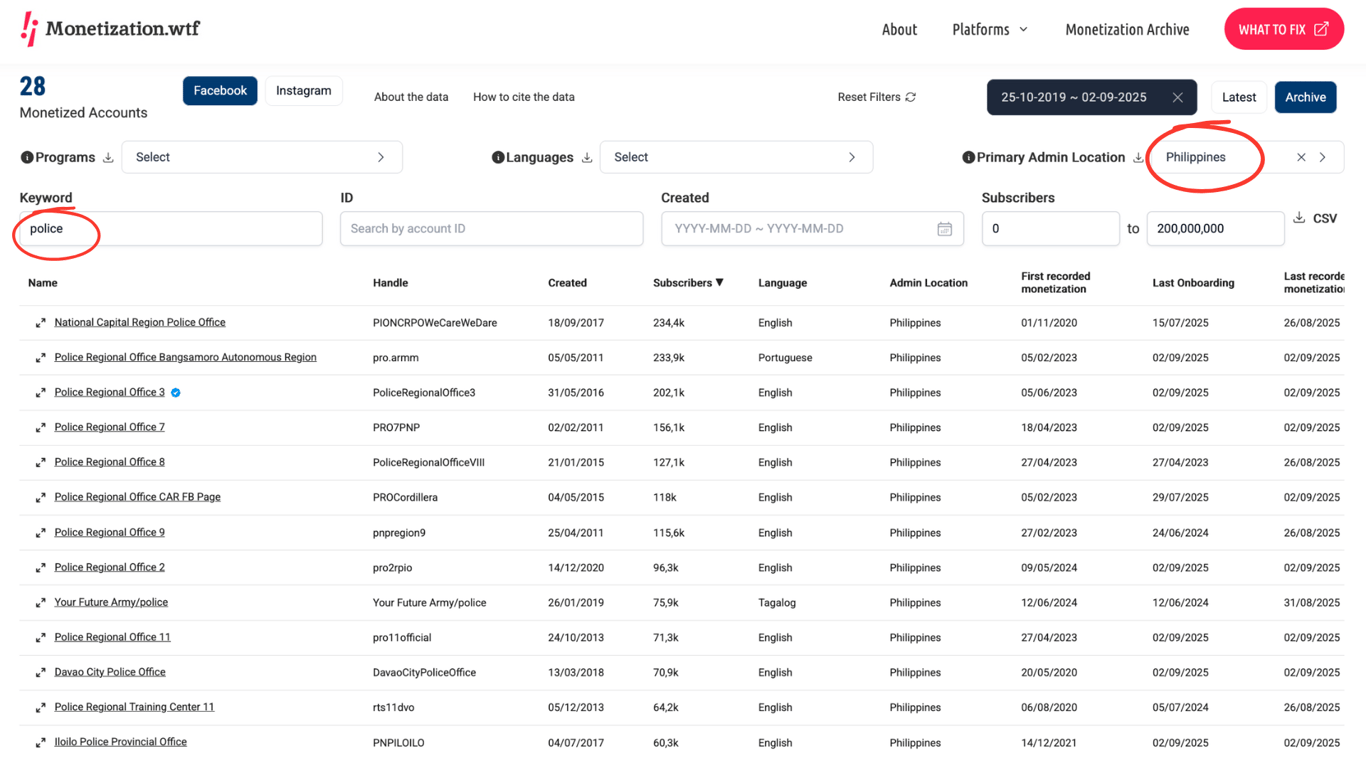Click the Programs info icon

[x=27, y=157]
